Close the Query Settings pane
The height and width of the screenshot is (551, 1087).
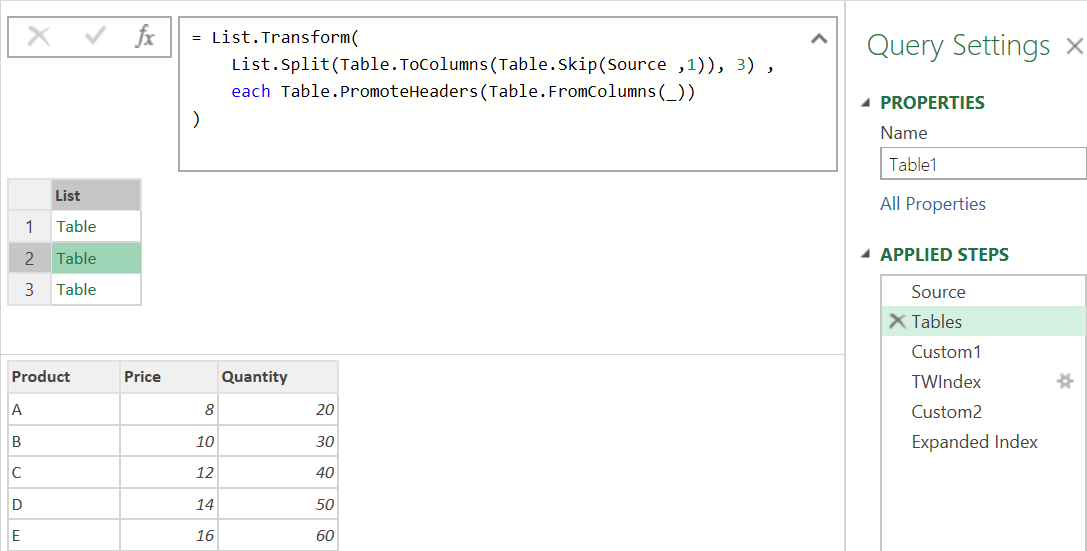point(1075,46)
